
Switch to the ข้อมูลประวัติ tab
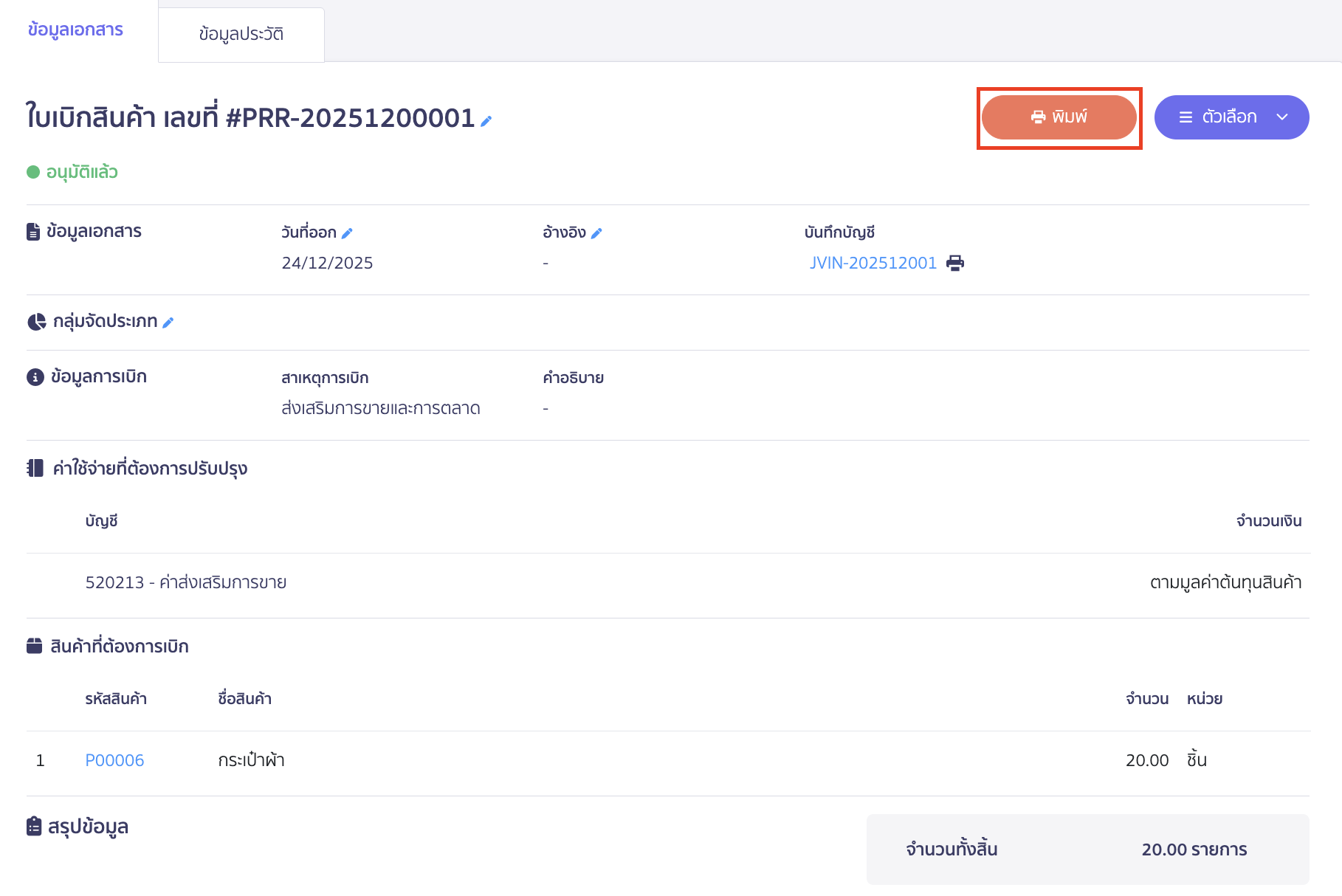coord(241,34)
